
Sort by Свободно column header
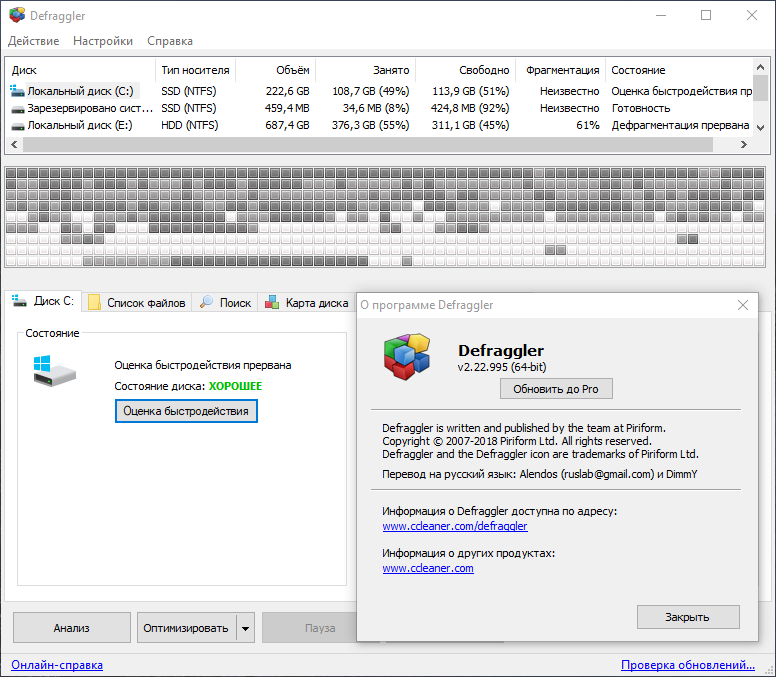point(466,70)
